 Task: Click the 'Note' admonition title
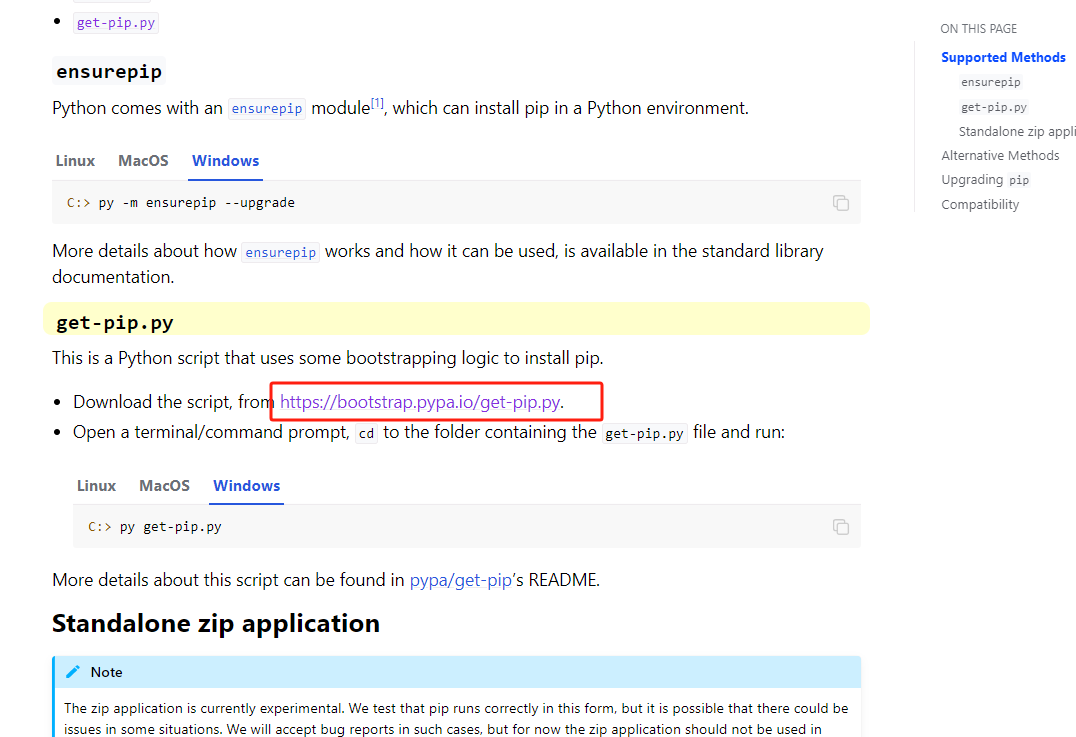106,672
